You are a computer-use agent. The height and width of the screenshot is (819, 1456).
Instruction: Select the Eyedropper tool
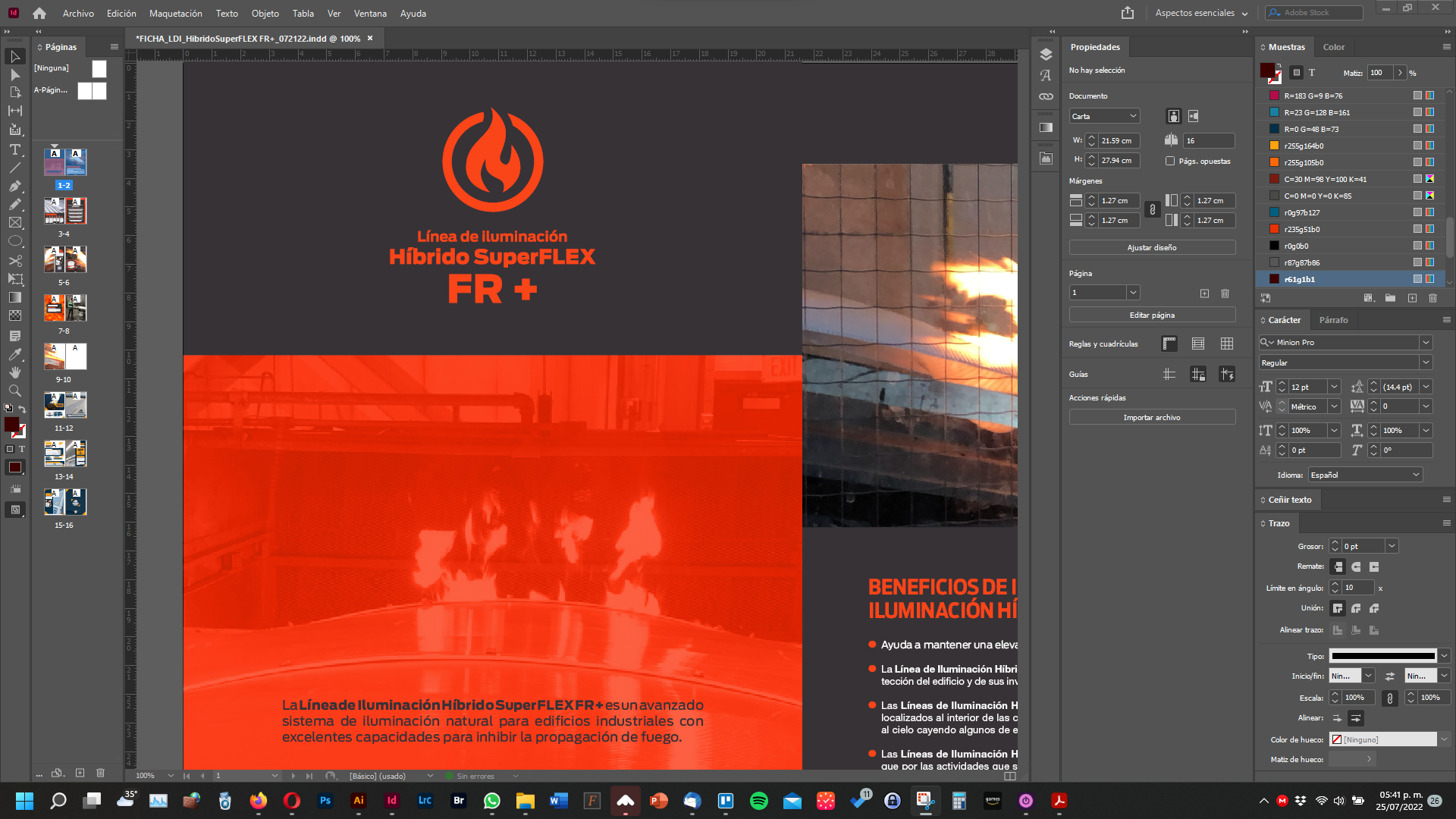click(14, 354)
